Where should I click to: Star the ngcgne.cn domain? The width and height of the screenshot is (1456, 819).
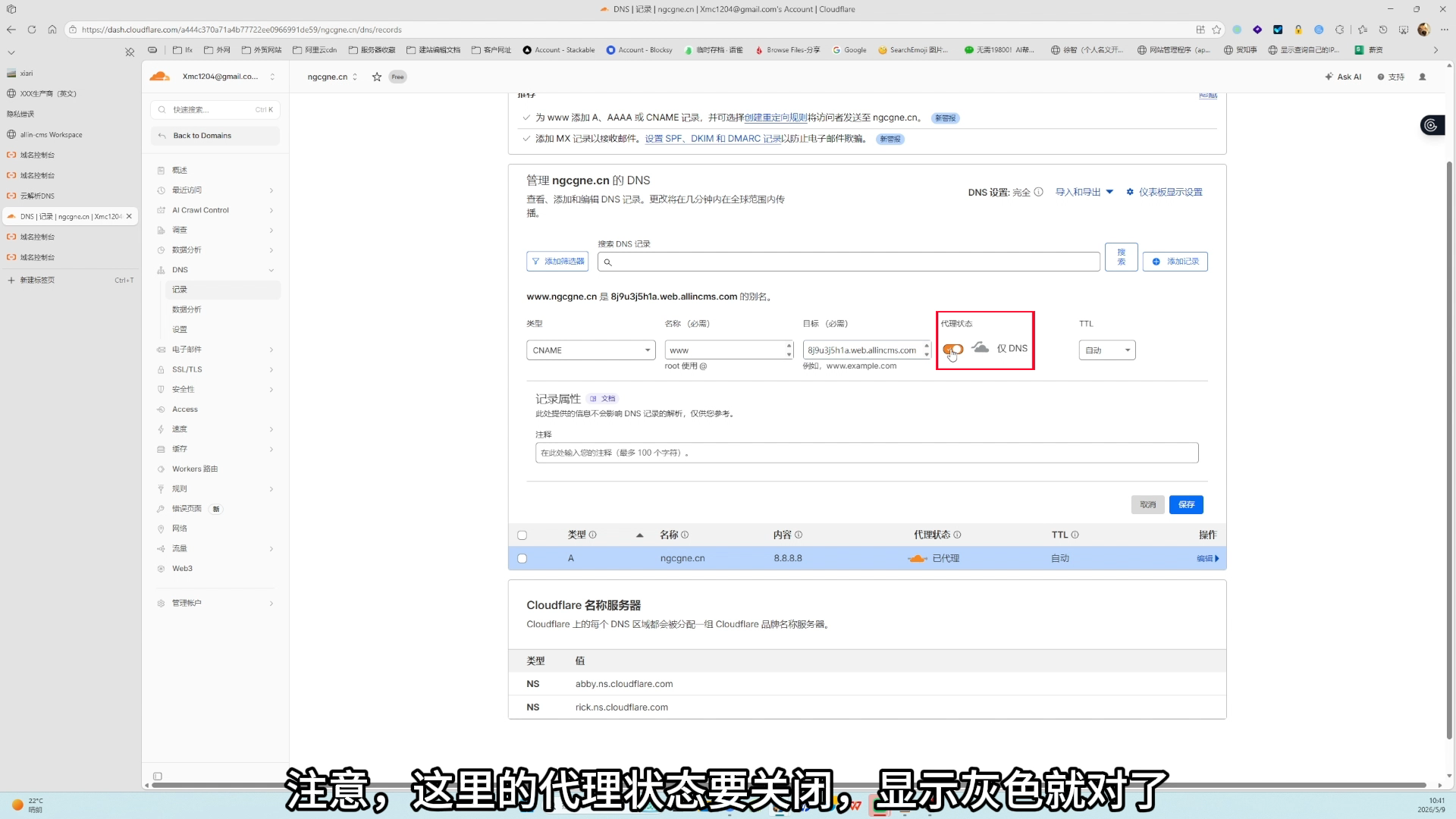click(377, 77)
